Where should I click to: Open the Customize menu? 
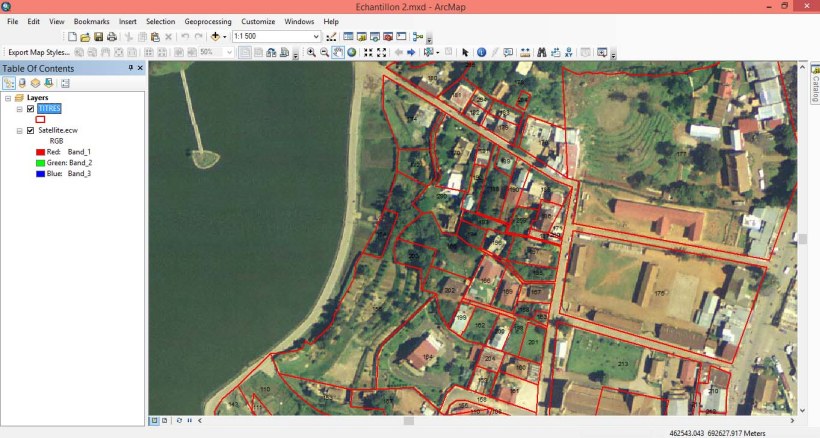258,21
